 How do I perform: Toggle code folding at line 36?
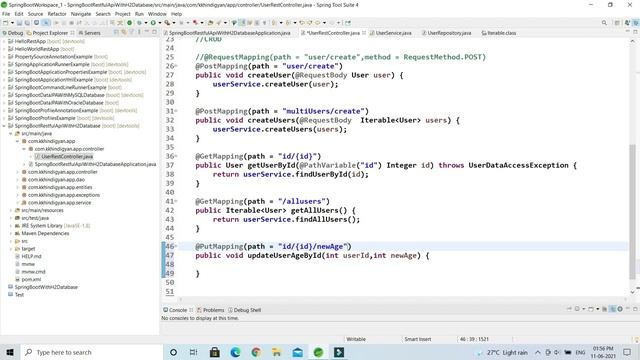point(176,156)
